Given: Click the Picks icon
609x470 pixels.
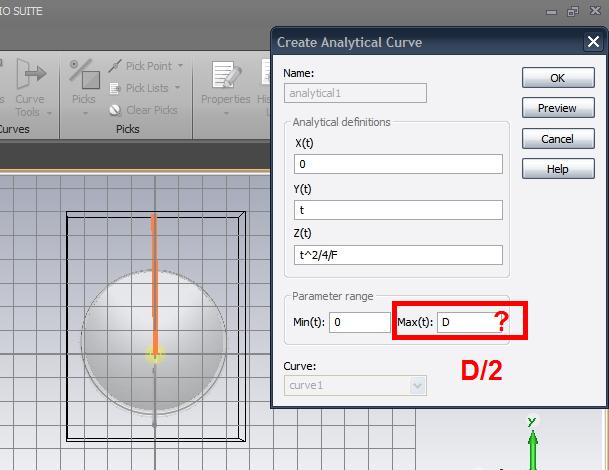Looking at the screenshot, I should click(84, 74).
